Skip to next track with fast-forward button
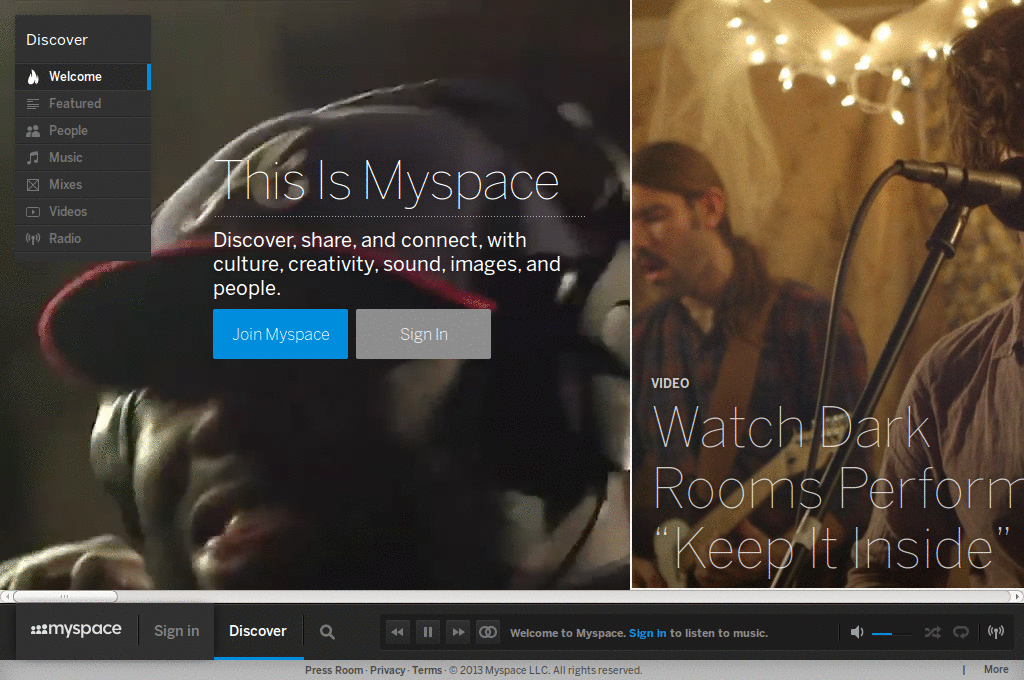Image resolution: width=1024 pixels, height=680 pixels. [x=458, y=632]
